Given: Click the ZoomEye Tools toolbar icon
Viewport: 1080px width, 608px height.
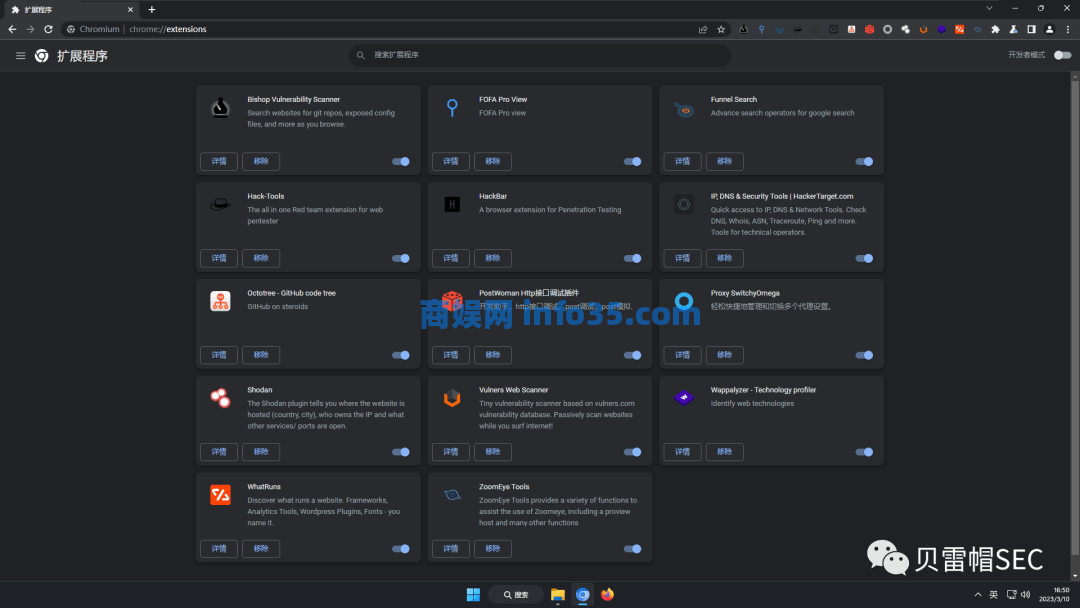Looking at the screenshot, I should pyautogui.click(x=977, y=30).
